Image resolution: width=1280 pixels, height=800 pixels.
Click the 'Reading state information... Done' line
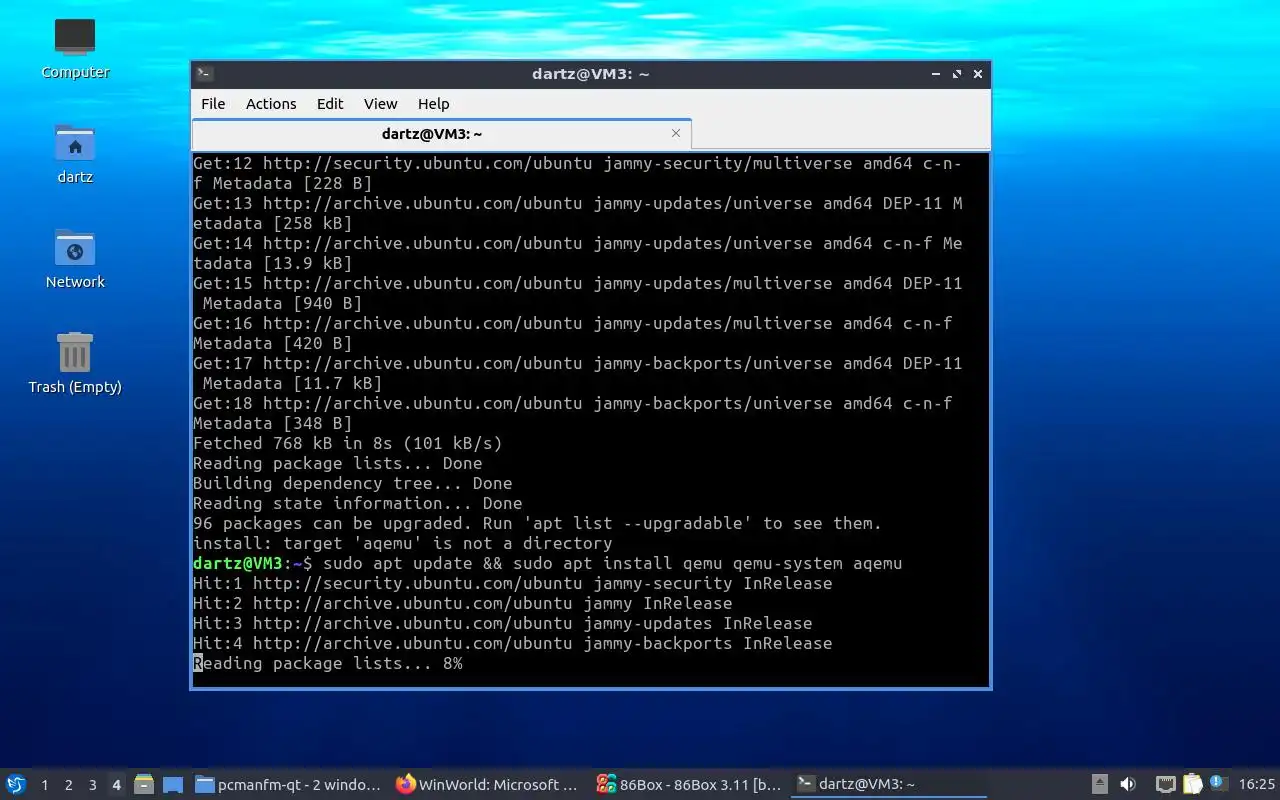[358, 503]
